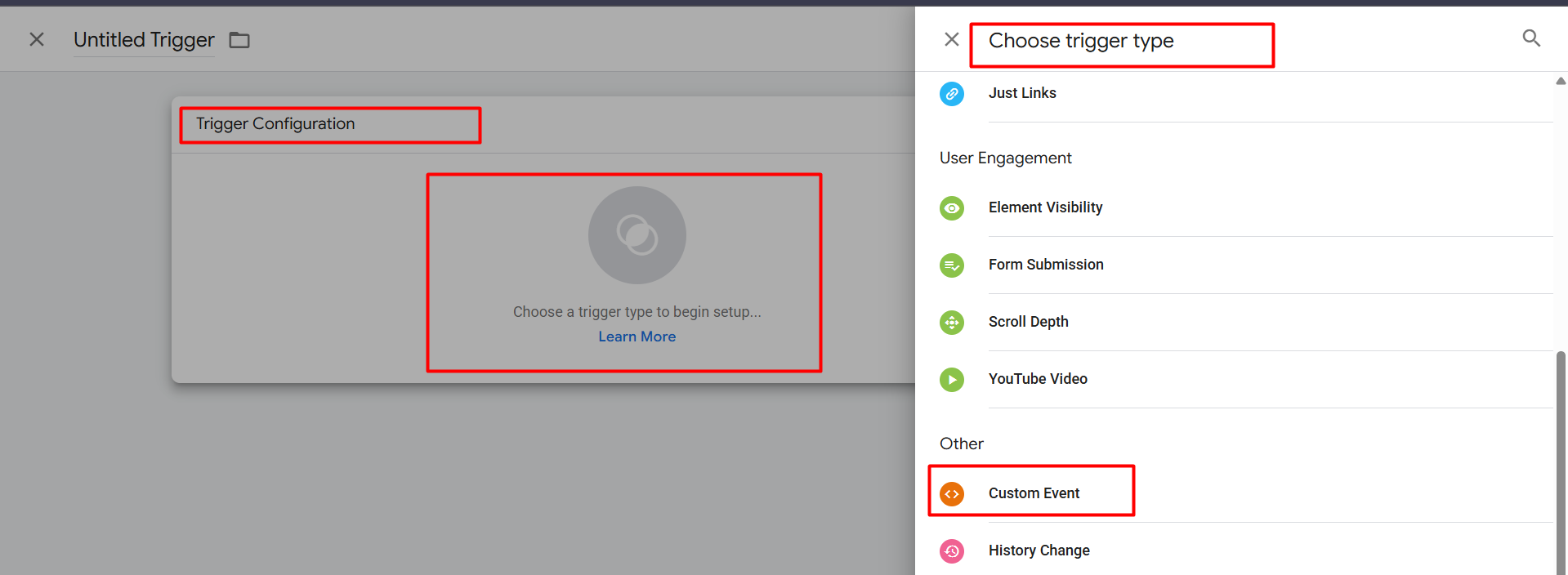This screenshot has width=1568, height=575.
Task: Select Custom Event trigger type
Action: pos(1034,493)
